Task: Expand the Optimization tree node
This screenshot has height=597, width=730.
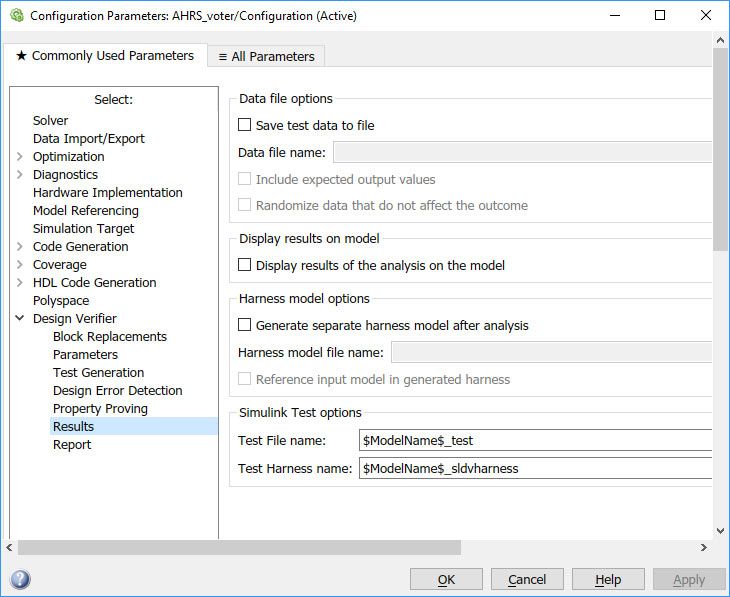Action: point(20,157)
